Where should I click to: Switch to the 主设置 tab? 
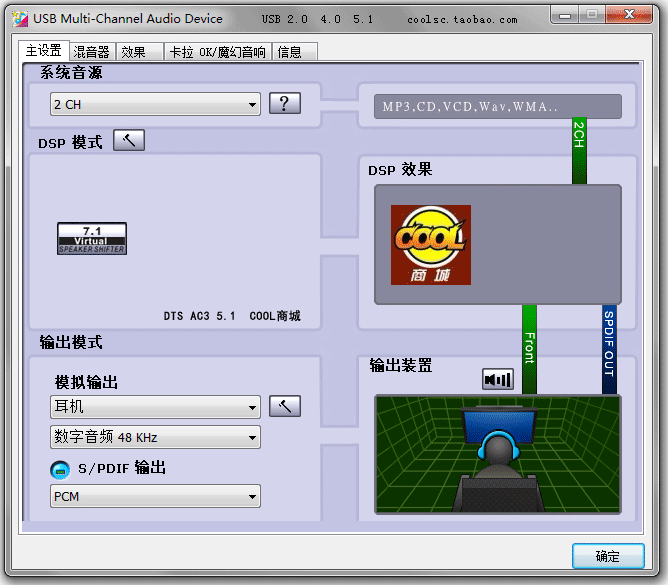click(43, 51)
